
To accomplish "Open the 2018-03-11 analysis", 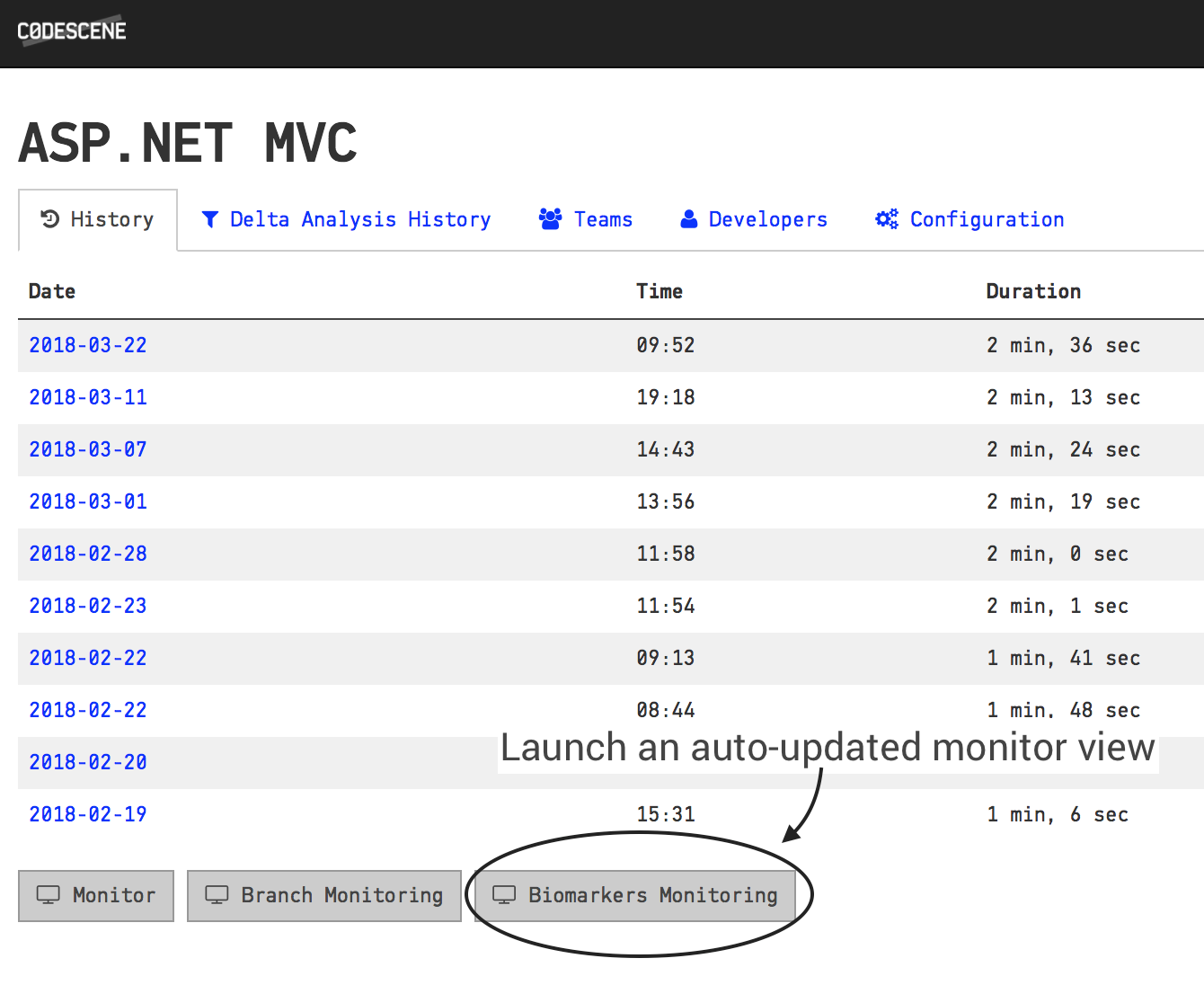I will pyautogui.click(x=88, y=397).
